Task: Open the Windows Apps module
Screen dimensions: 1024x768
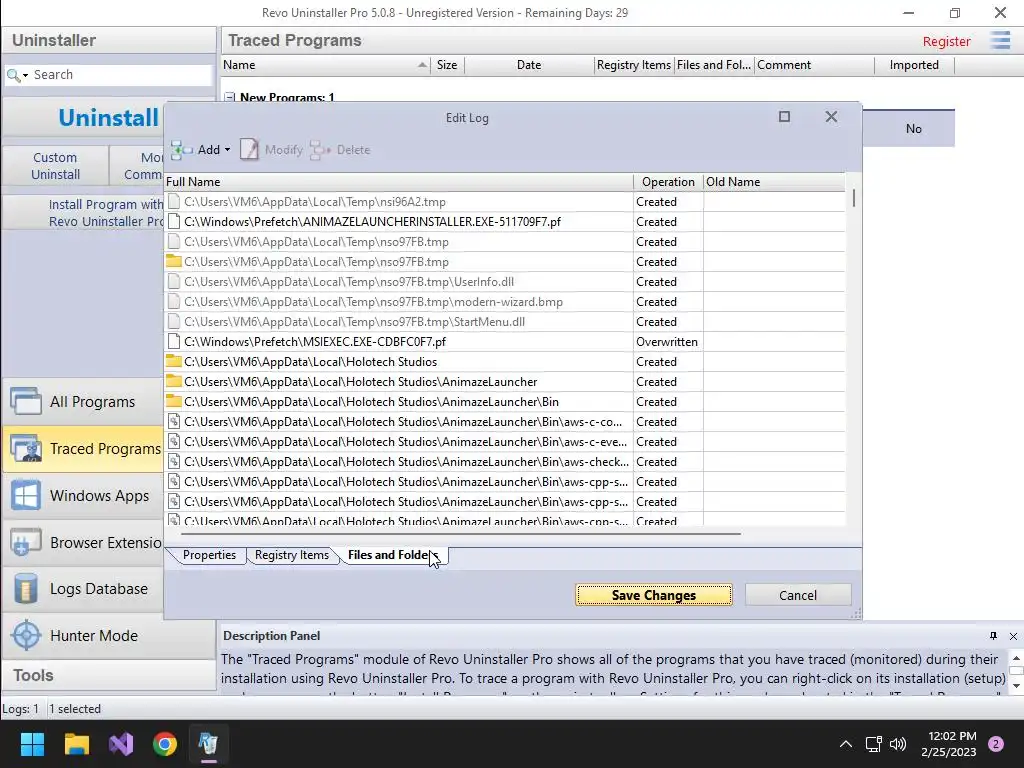Action: click(84, 496)
